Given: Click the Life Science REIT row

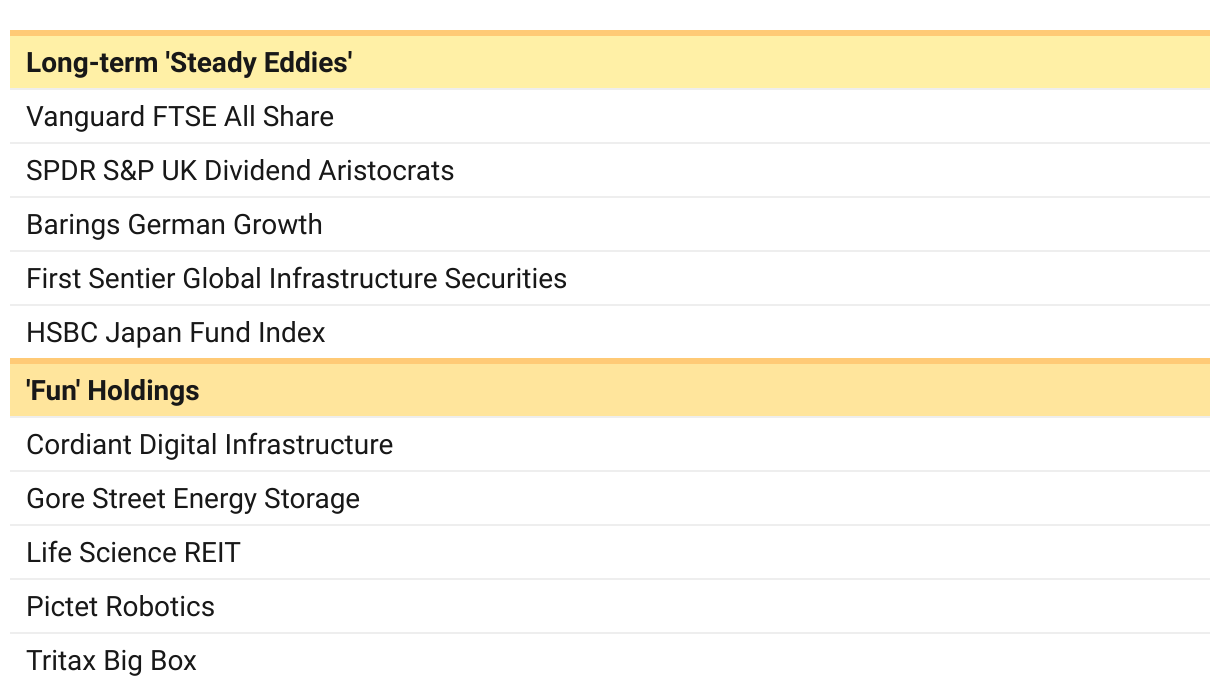Looking at the screenshot, I should pos(610,553).
